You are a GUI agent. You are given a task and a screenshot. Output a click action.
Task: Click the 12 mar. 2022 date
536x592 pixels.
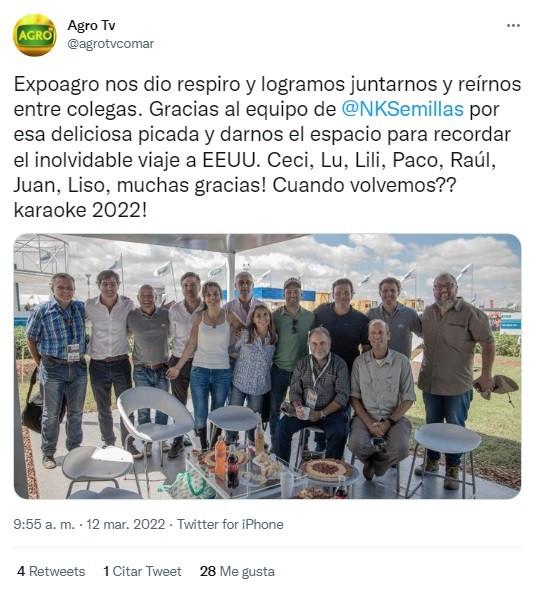[126, 524]
